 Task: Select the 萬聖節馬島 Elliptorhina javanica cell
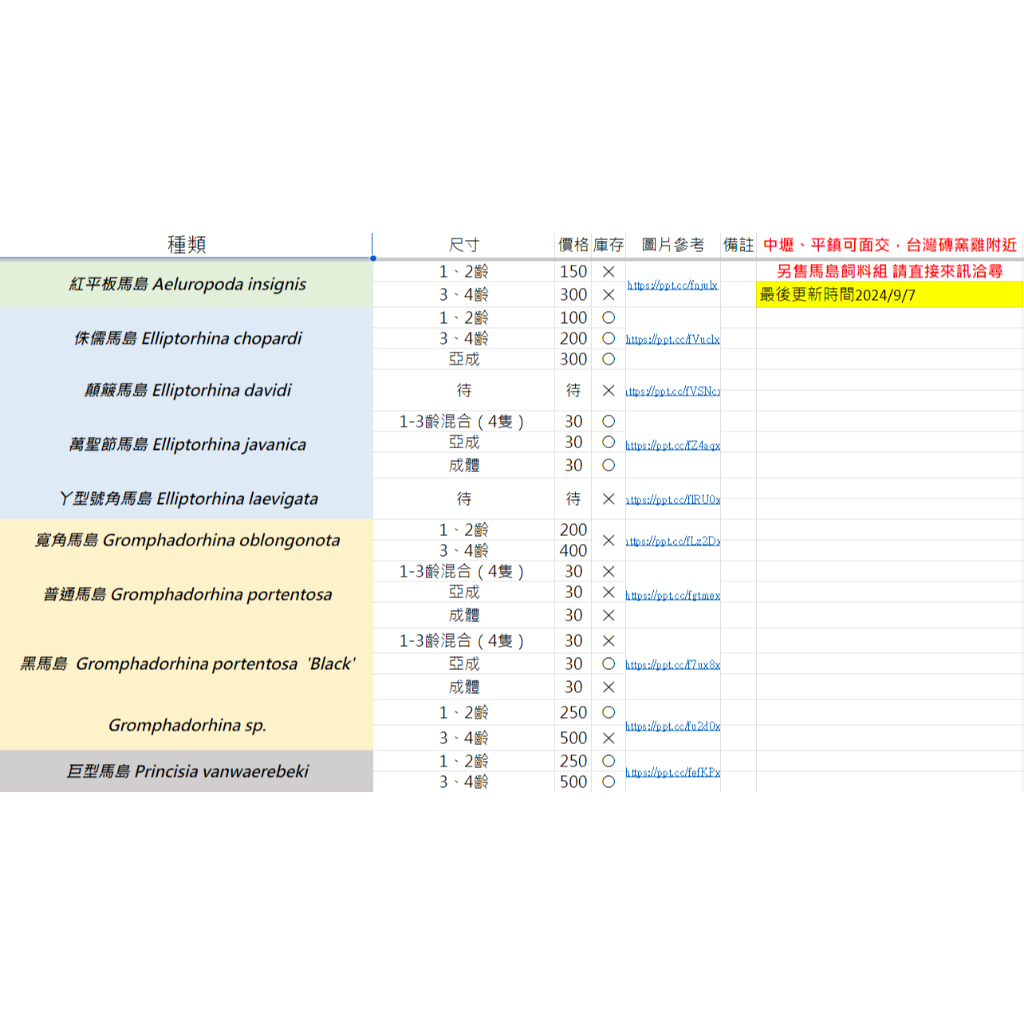(187, 445)
